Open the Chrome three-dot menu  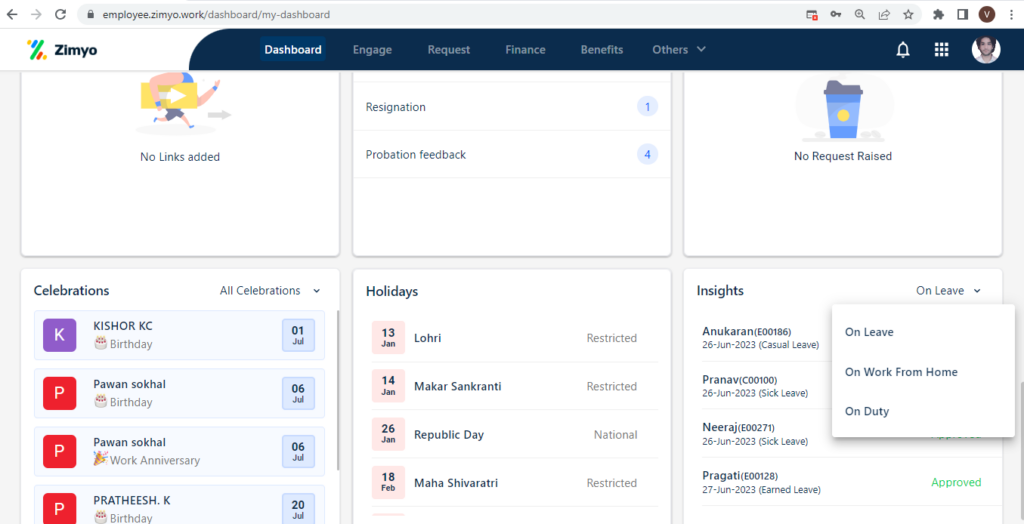click(1011, 14)
